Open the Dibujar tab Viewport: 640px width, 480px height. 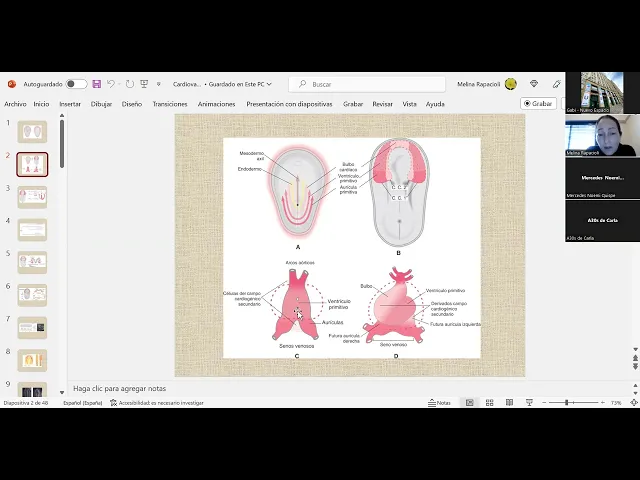tap(101, 104)
